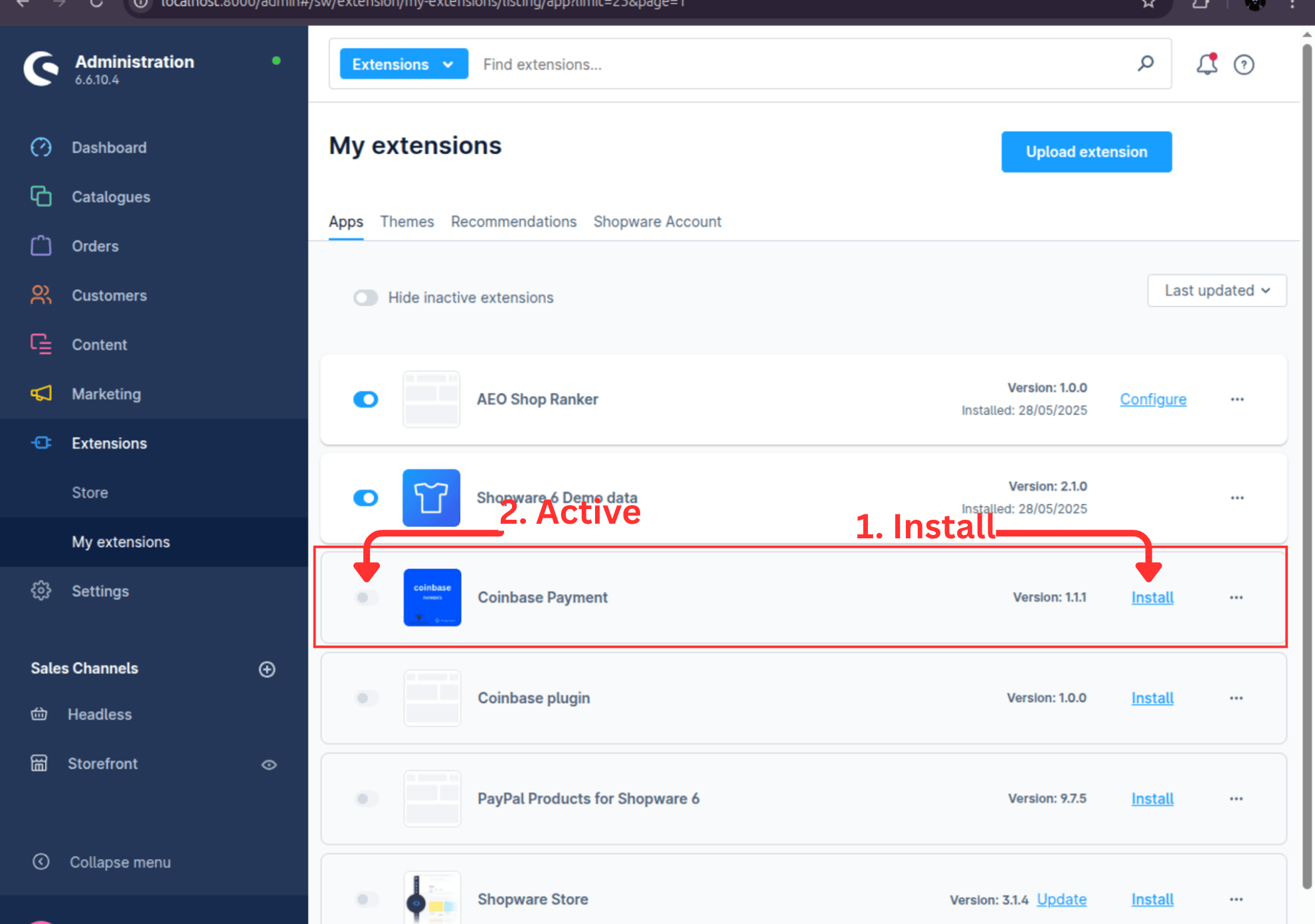Image resolution: width=1315 pixels, height=924 pixels.
Task: Activate PayPal Products for Shopware 6 toggle
Action: point(367,799)
